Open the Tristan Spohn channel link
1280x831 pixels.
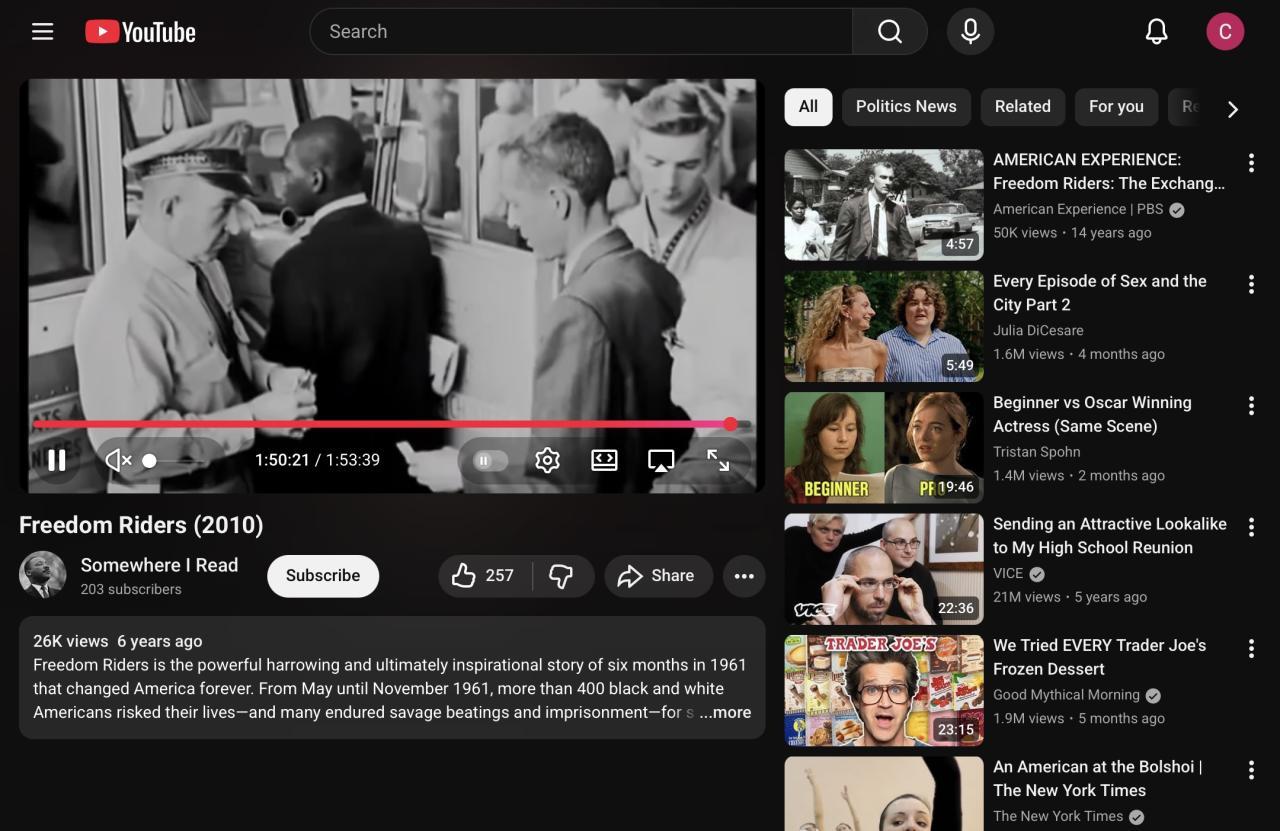coord(1037,452)
